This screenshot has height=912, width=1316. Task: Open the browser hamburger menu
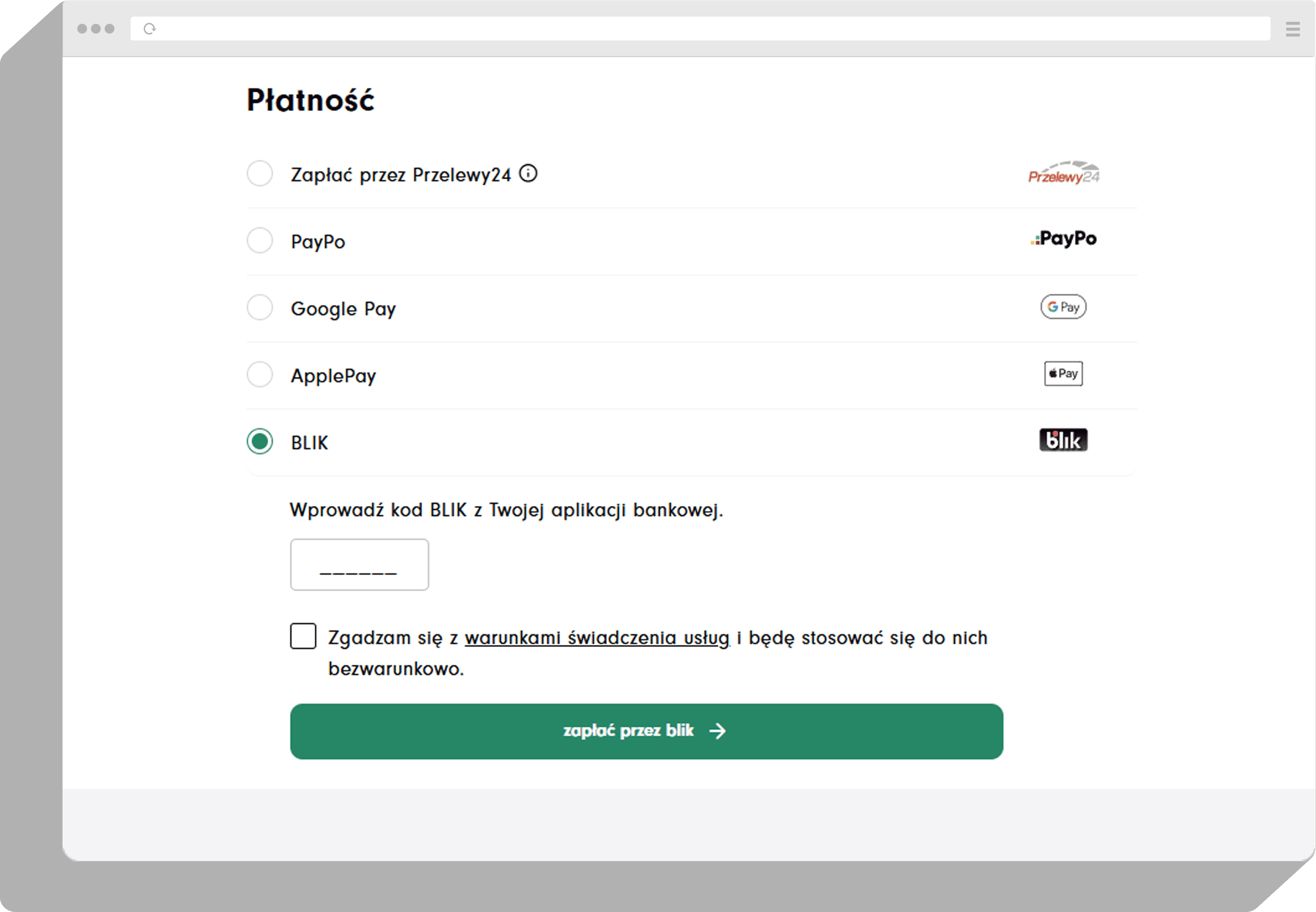coord(1293,29)
